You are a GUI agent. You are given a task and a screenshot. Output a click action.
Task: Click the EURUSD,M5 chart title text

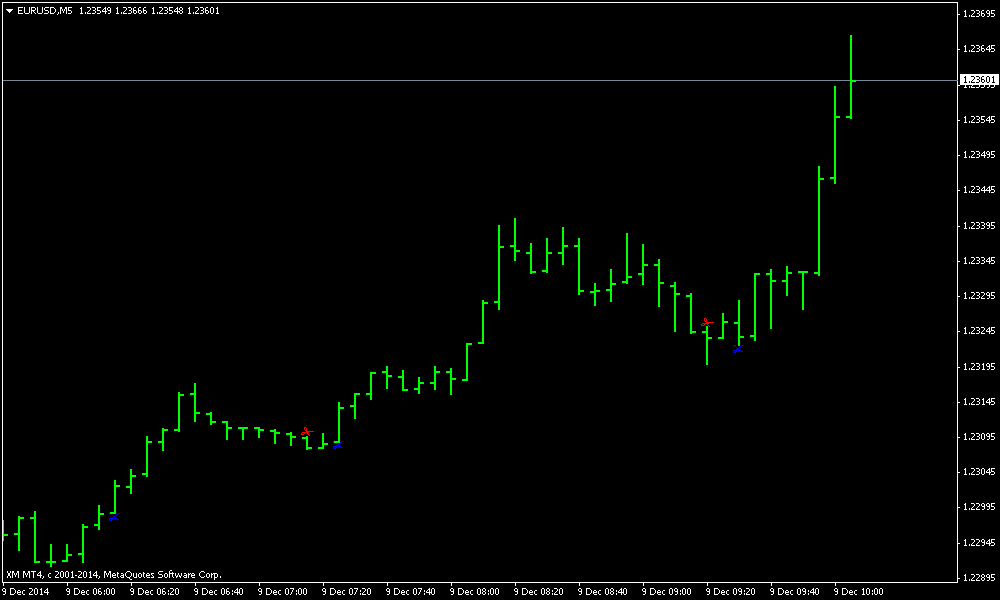[x=45, y=11]
